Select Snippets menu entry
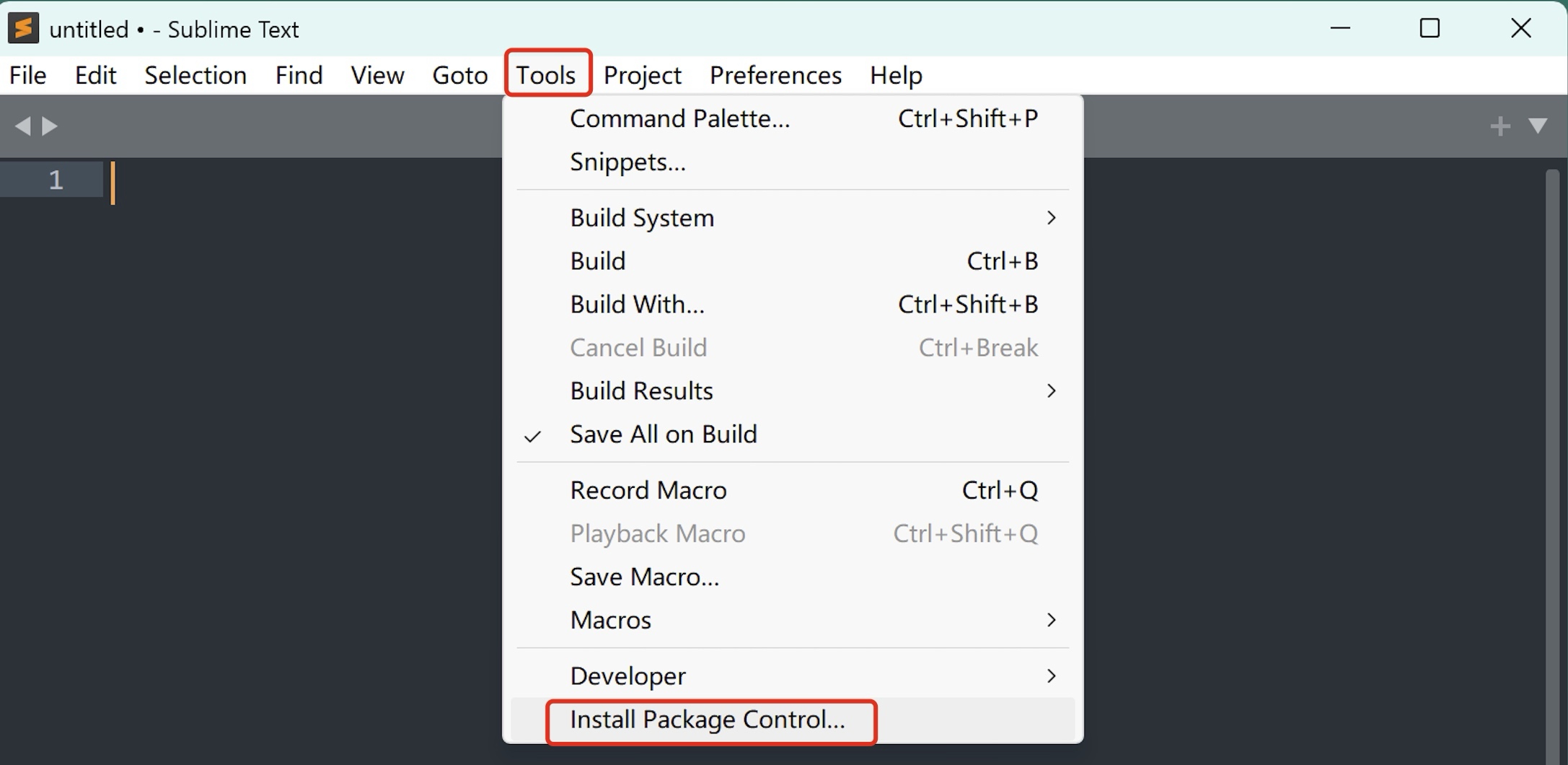Viewport: 1568px width, 765px height. point(627,162)
